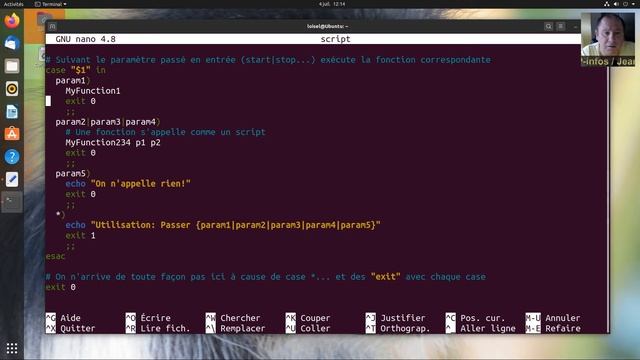Click the '^G Aide' shortcut label

63,318
